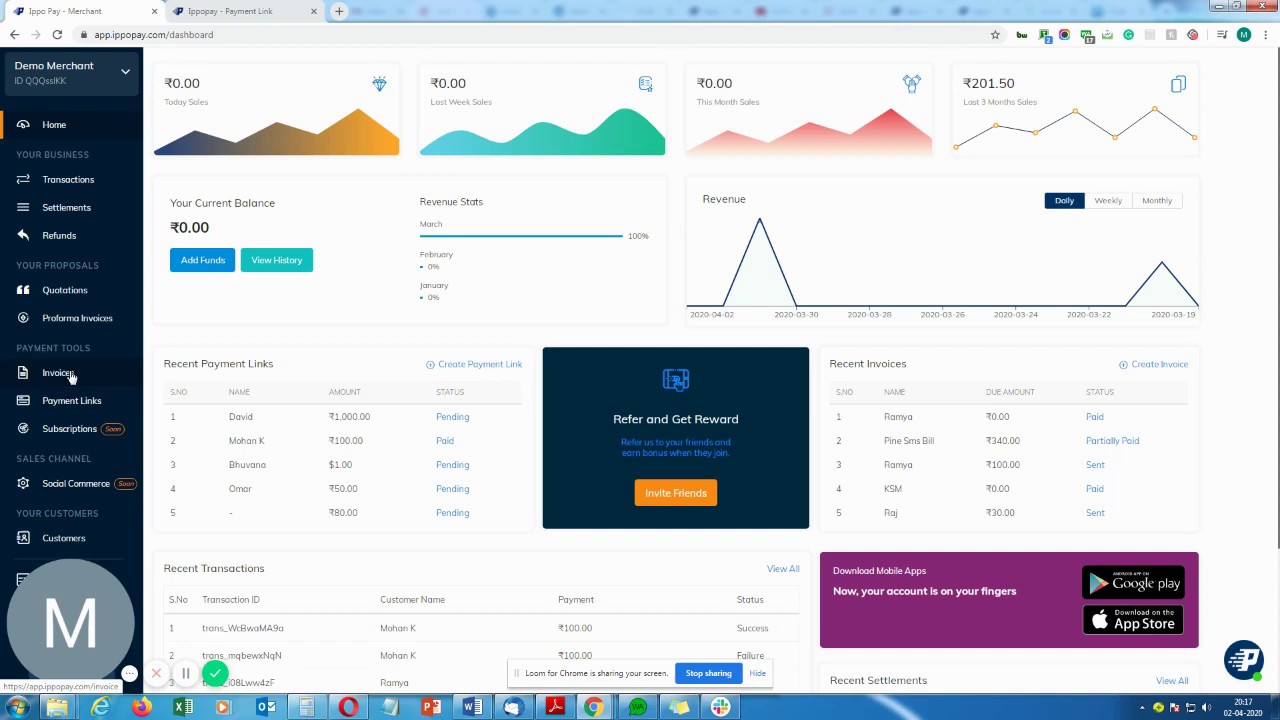Click the browser address bar
This screenshot has width=1280, height=720.
(x=500, y=35)
